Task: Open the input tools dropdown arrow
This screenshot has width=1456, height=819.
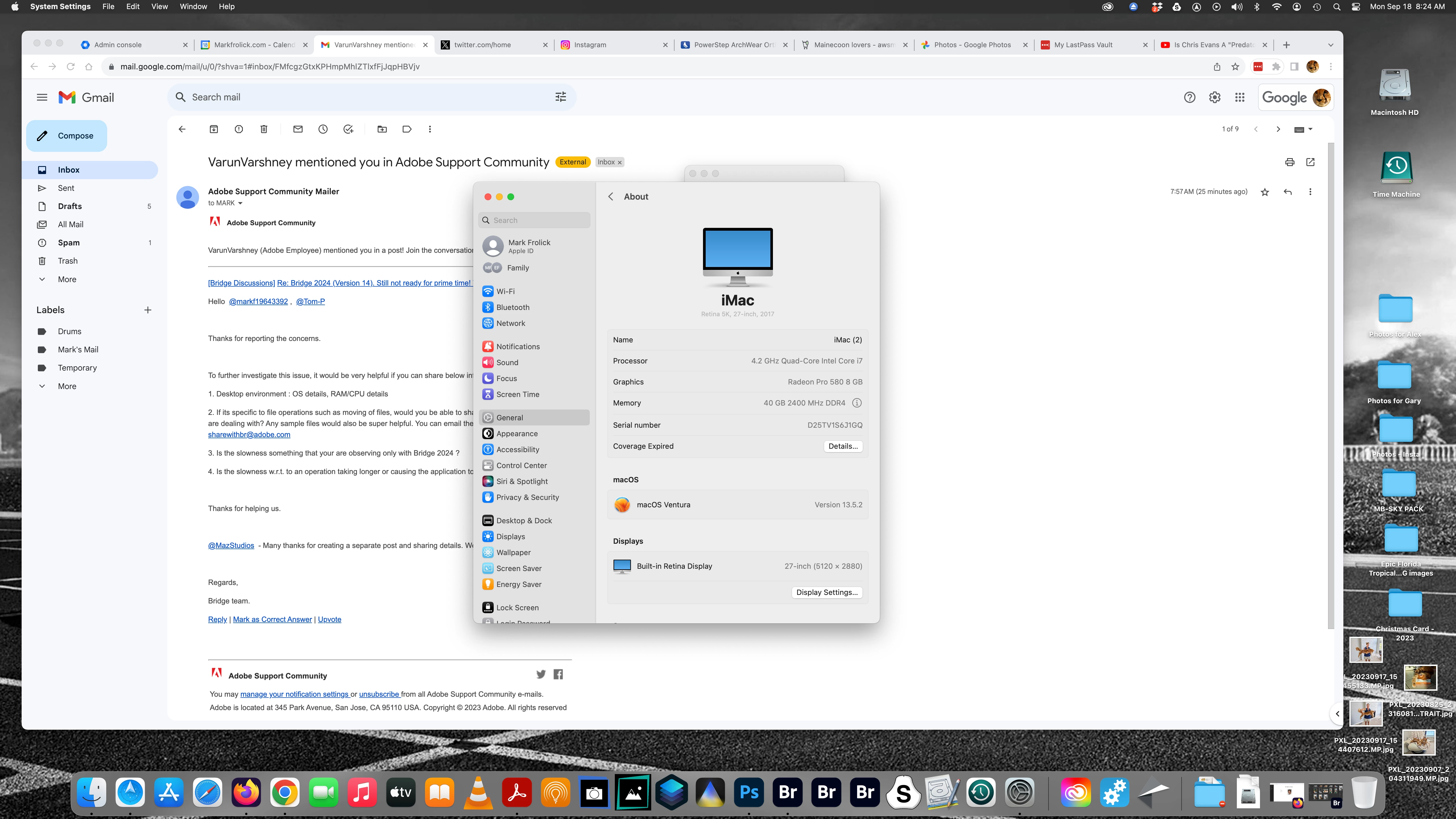Action: 1310,129
